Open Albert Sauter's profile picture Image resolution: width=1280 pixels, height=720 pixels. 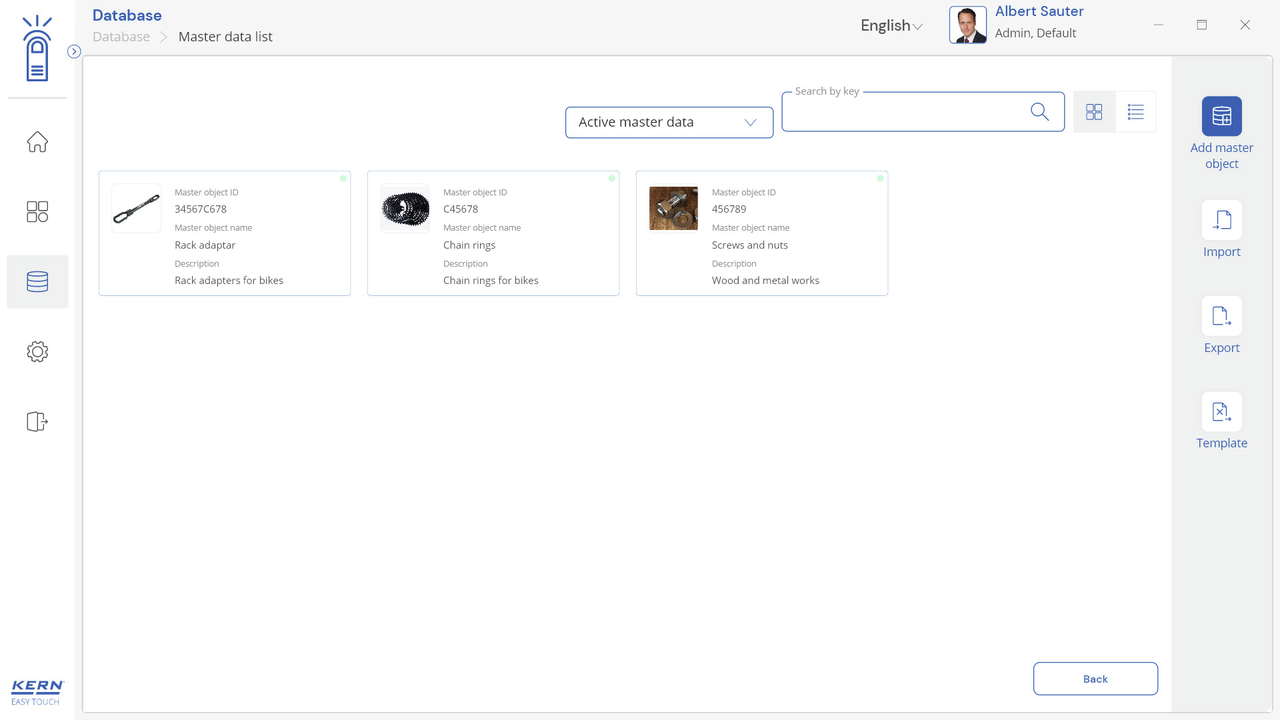(x=967, y=25)
